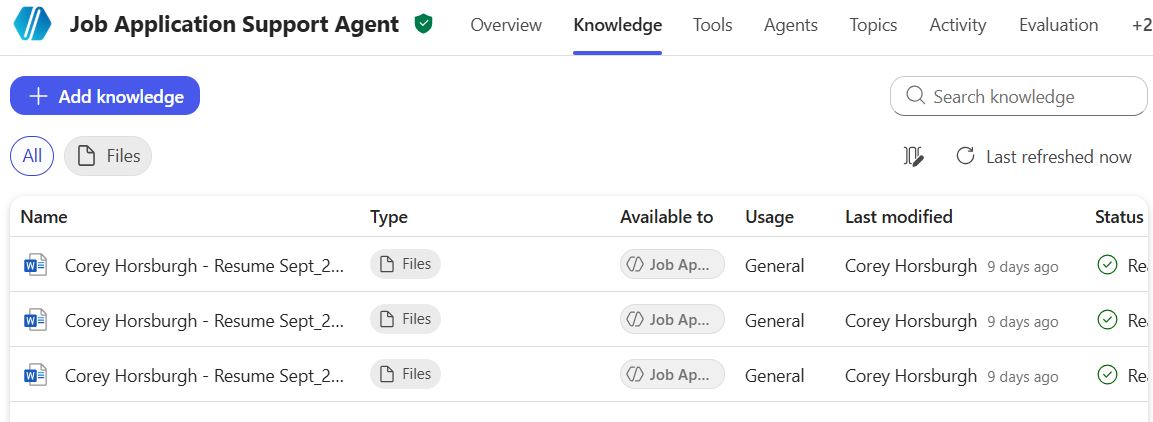Open the bottom row Corey Horsburgh resume file
Screen dimensions: 1153x422
(x=204, y=376)
